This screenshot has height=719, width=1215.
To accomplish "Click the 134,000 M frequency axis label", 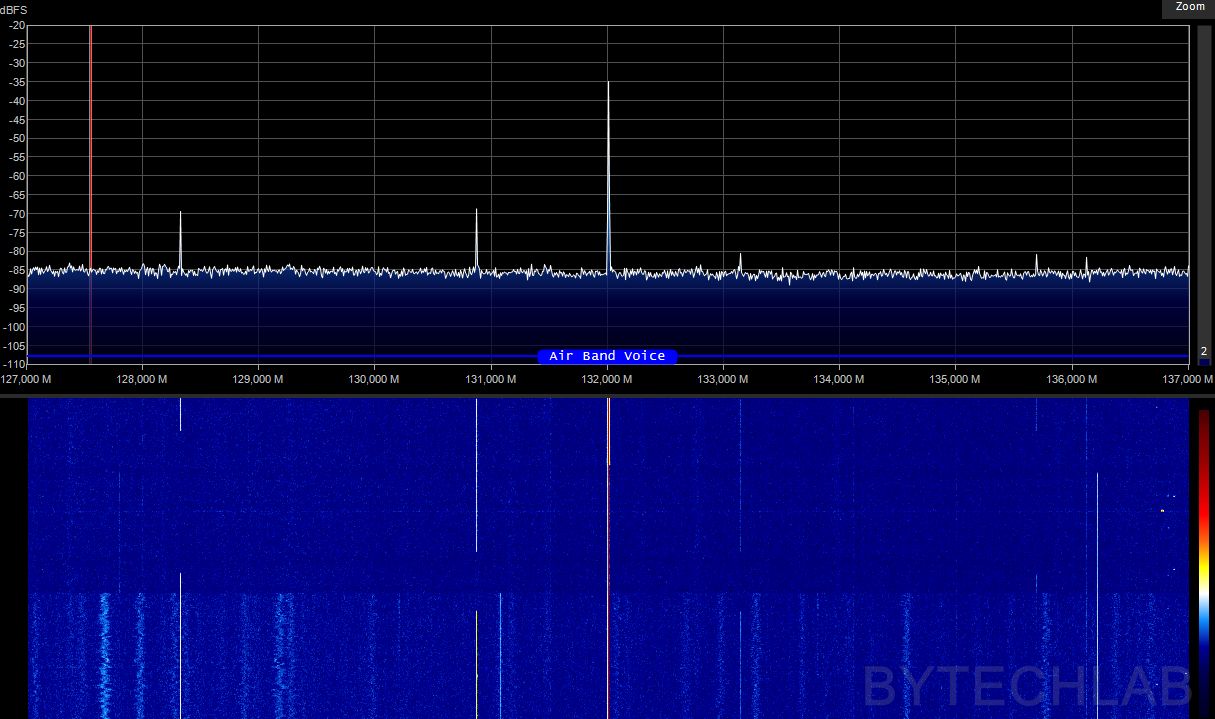I will [x=839, y=380].
